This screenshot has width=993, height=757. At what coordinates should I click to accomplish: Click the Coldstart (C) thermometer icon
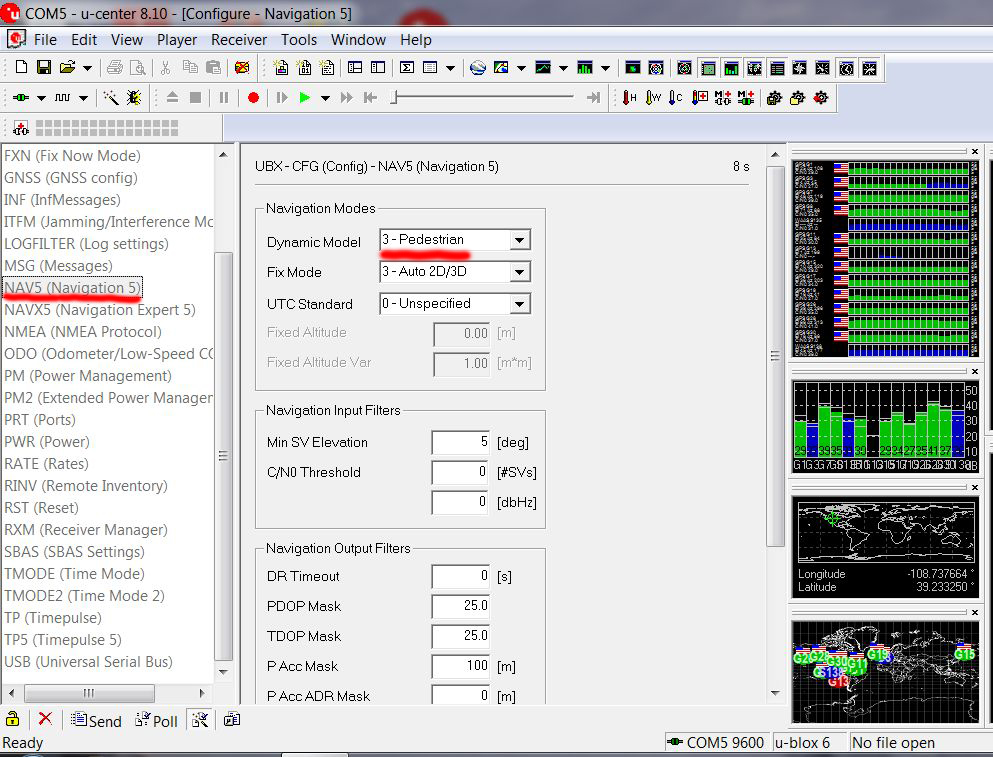point(676,98)
